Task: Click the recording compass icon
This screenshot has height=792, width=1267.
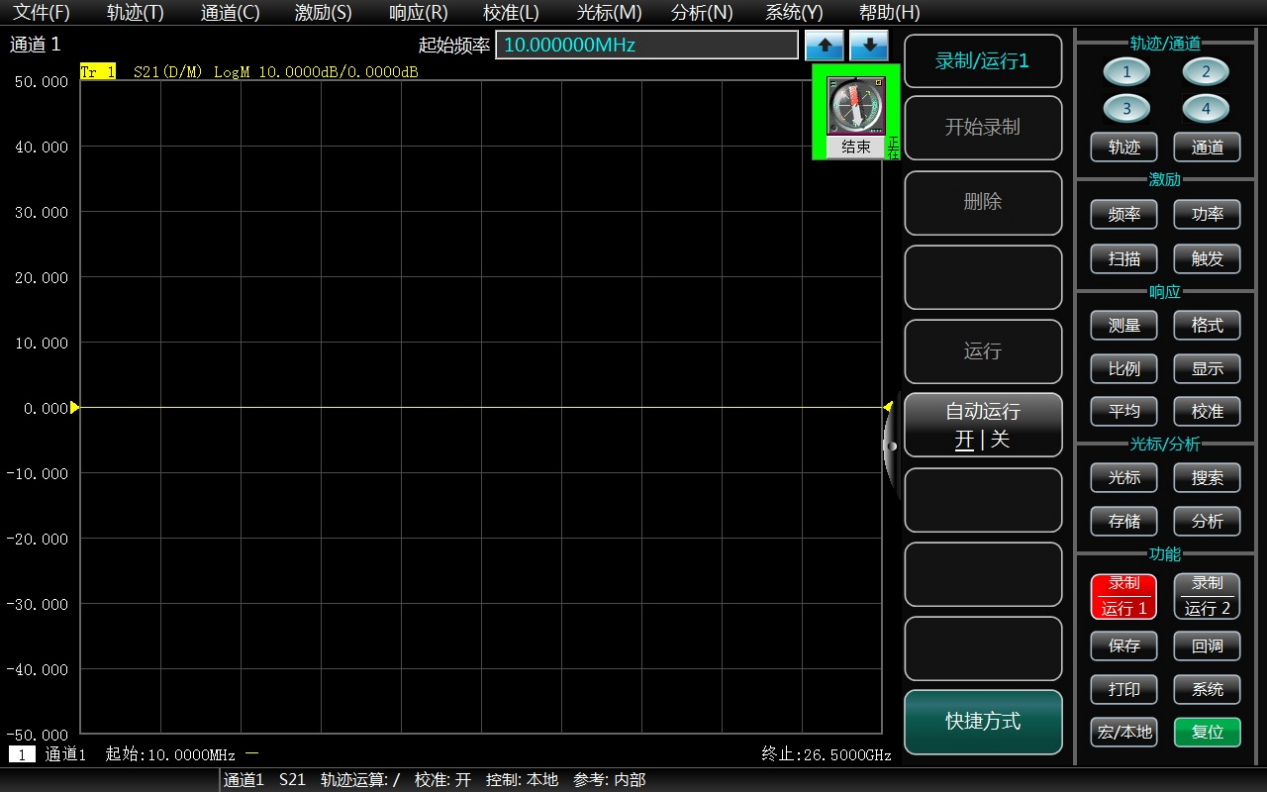Action: click(x=856, y=106)
